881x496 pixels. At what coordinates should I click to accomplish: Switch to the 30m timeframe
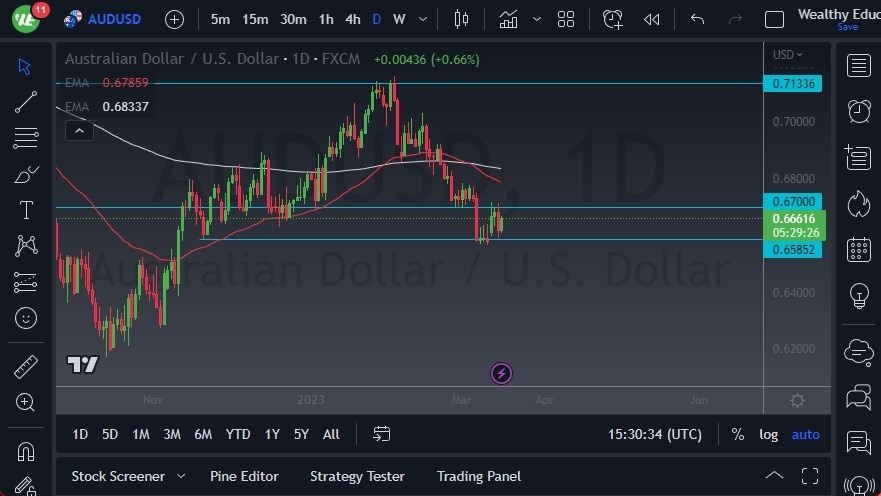point(293,20)
